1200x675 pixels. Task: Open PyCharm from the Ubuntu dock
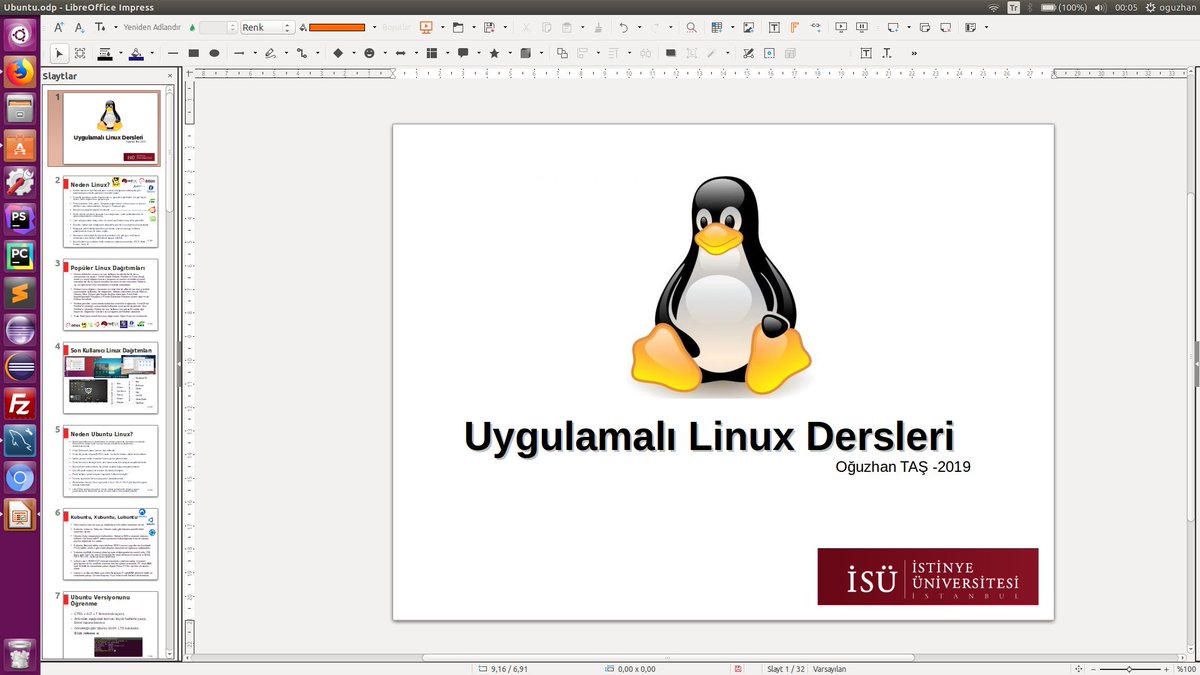19,256
